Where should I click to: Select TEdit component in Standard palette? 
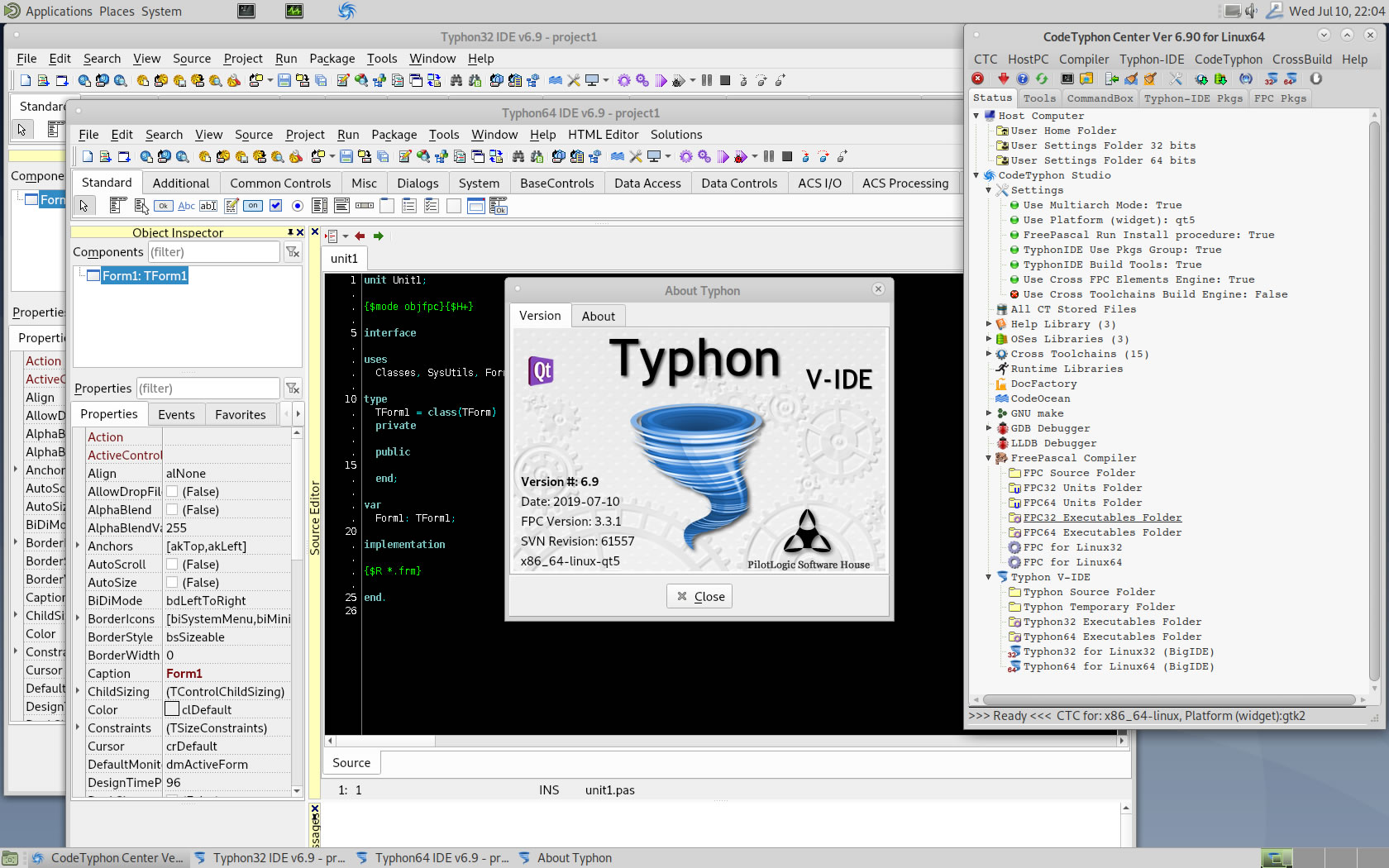[x=208, y=206]
